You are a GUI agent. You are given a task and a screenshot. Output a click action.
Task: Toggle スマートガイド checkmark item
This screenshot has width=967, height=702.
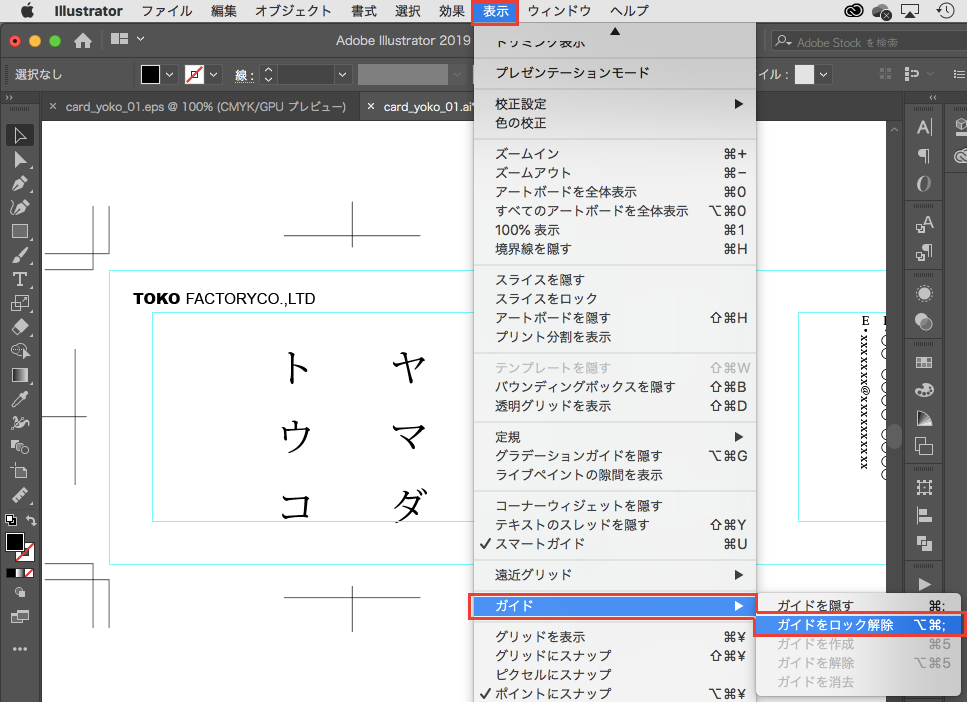point(540,544)
